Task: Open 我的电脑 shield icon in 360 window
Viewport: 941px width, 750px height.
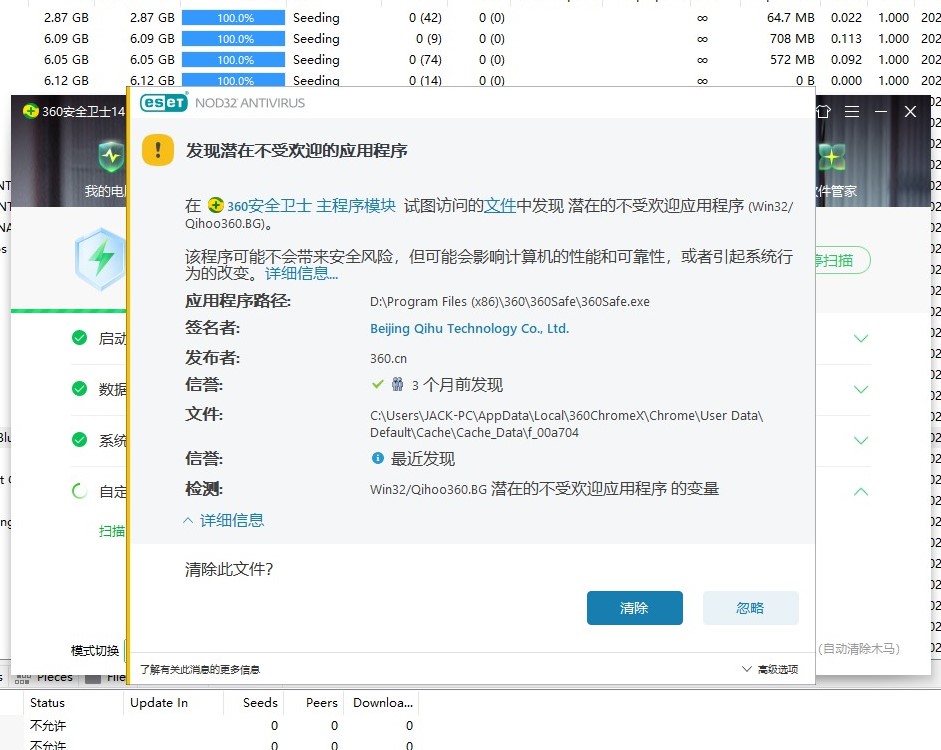Action: click(x=112, y=157)
